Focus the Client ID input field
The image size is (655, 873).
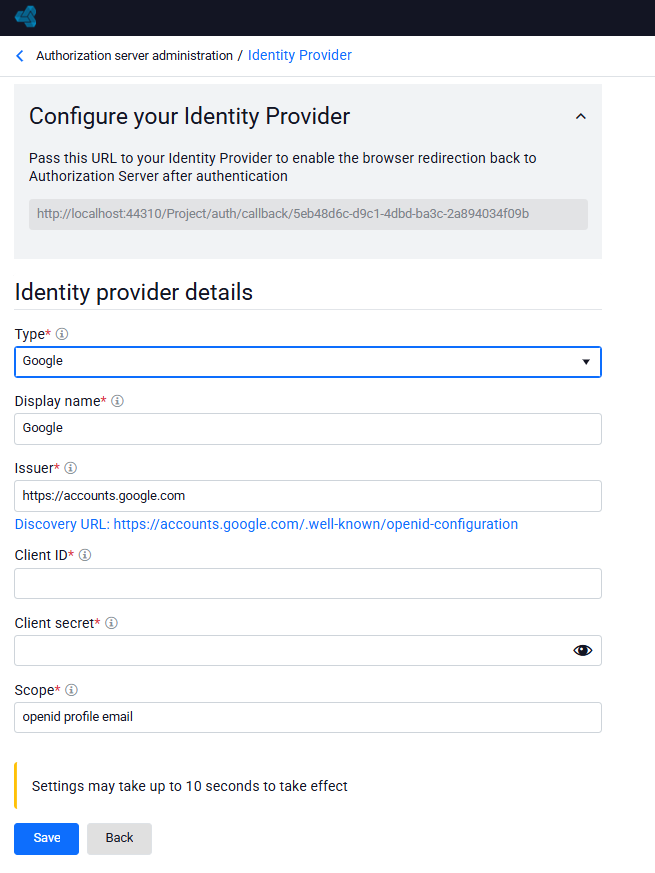pyautogui.click(x=308, y=583)
